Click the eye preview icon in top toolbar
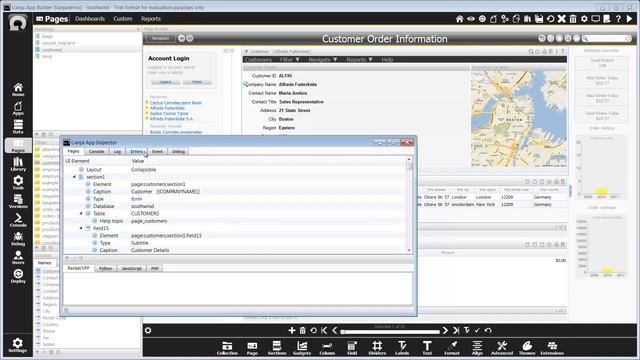This screenshot has width=640, height=360. [471, 19]
